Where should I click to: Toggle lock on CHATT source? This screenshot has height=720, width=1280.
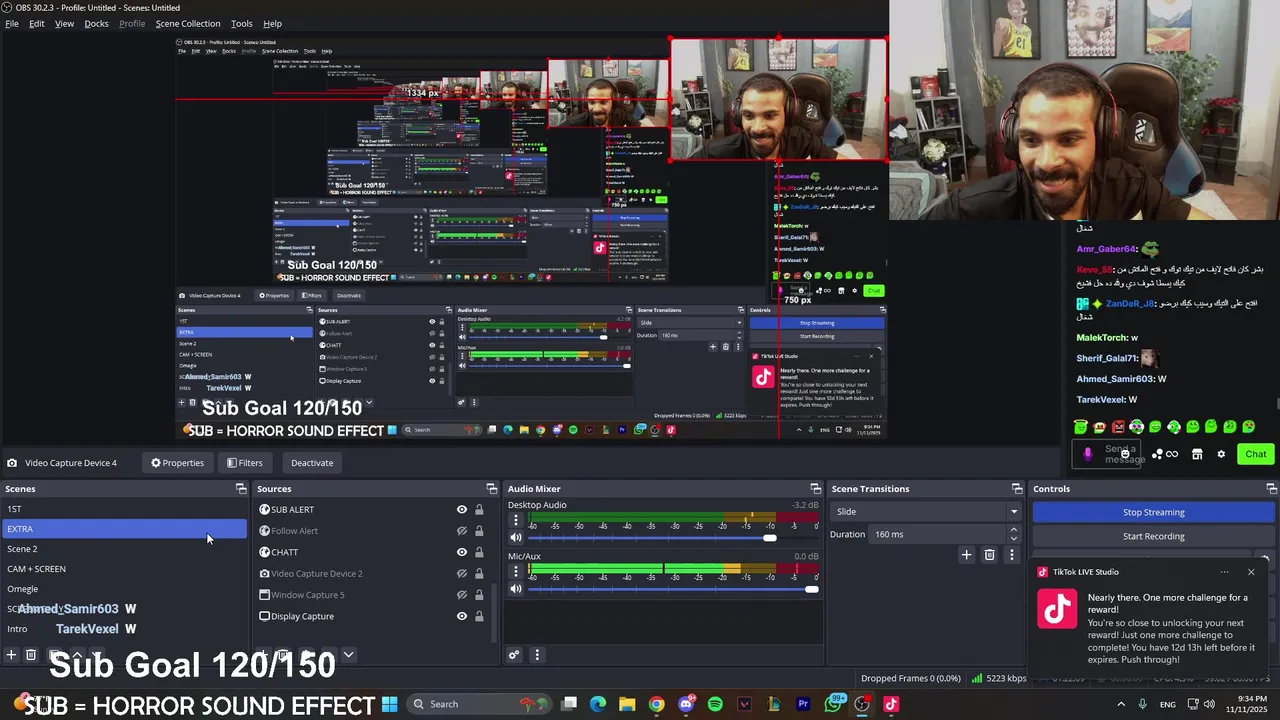coord(479,552)
